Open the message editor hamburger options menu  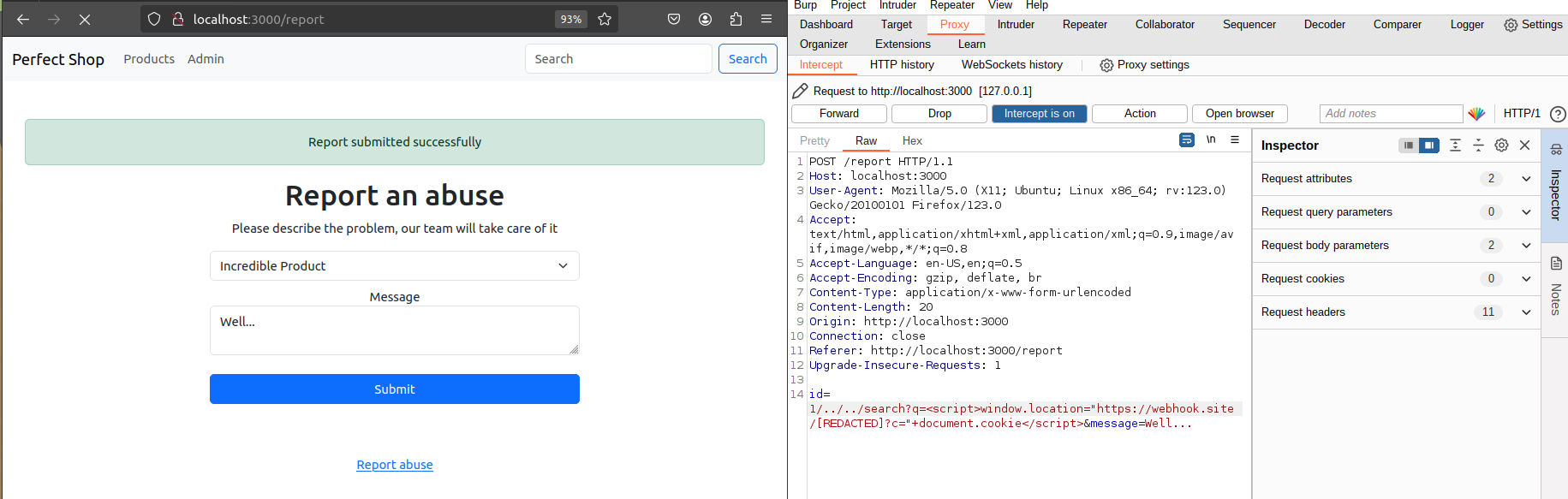tap(1235, 140)
